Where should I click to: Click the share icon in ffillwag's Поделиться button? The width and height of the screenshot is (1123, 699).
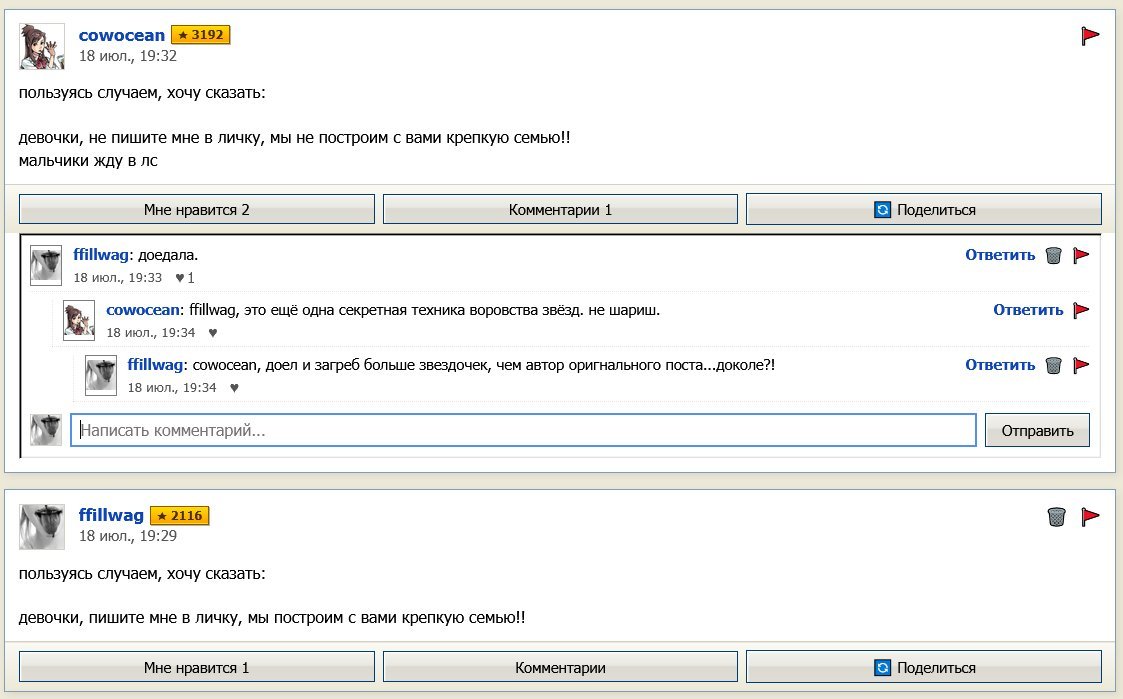tap(882, 667)
